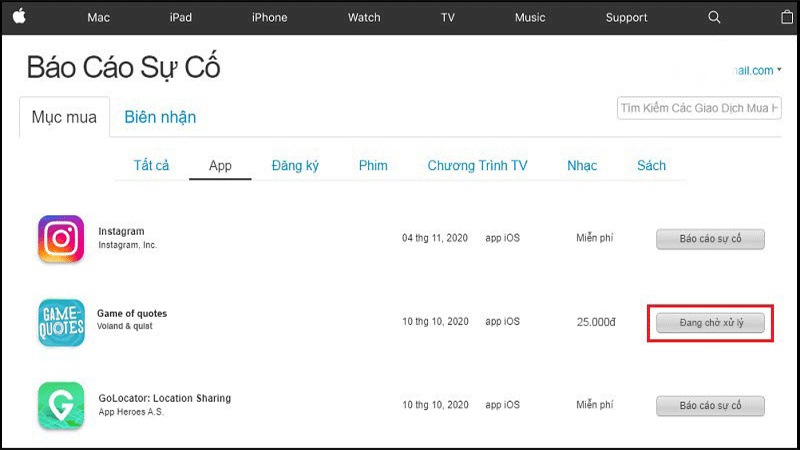800x450 pixels.
Task: Click Báo cáo sự cố for GoLocator
Action: [x=710, y=406]
